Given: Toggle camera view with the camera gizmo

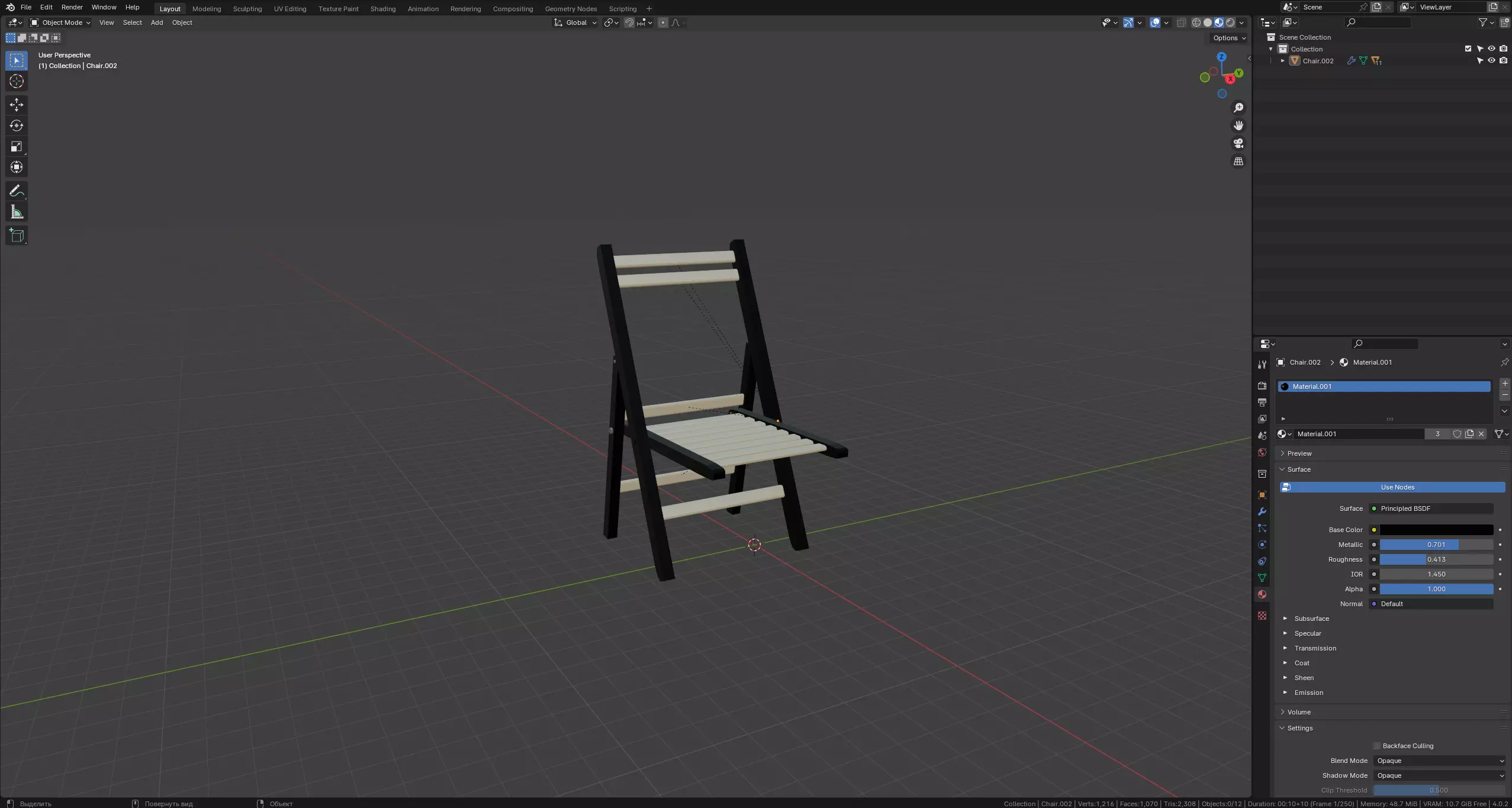Looking at the screenshot, I should point(1238,143).
